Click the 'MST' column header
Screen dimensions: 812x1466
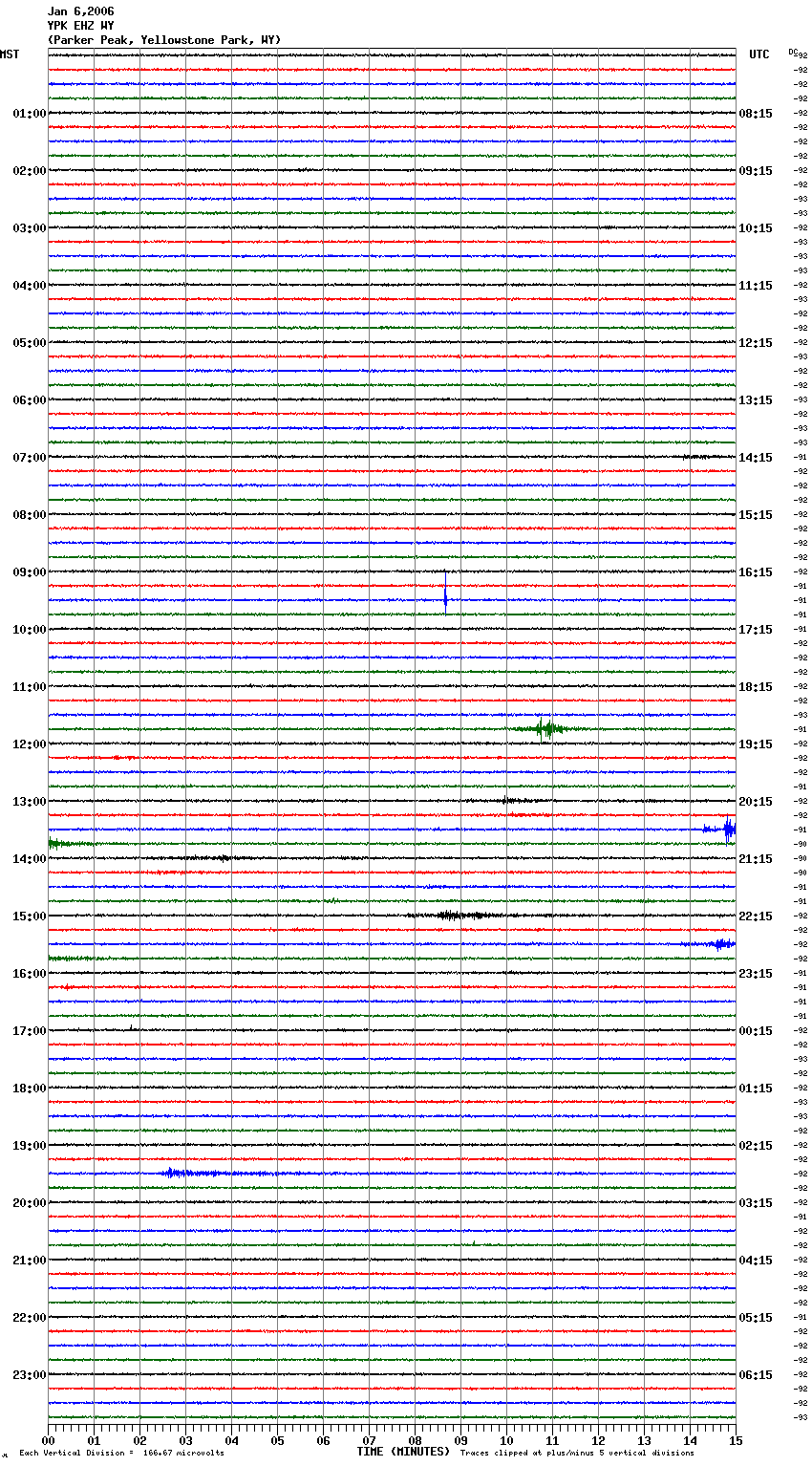pyautogui.click(x=10, y=54)
